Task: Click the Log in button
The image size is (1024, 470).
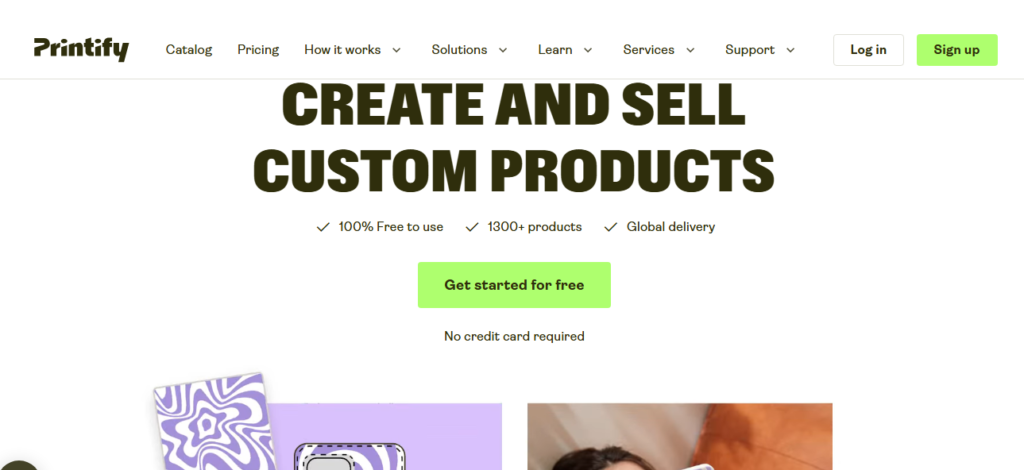Action: coord(868,50)
